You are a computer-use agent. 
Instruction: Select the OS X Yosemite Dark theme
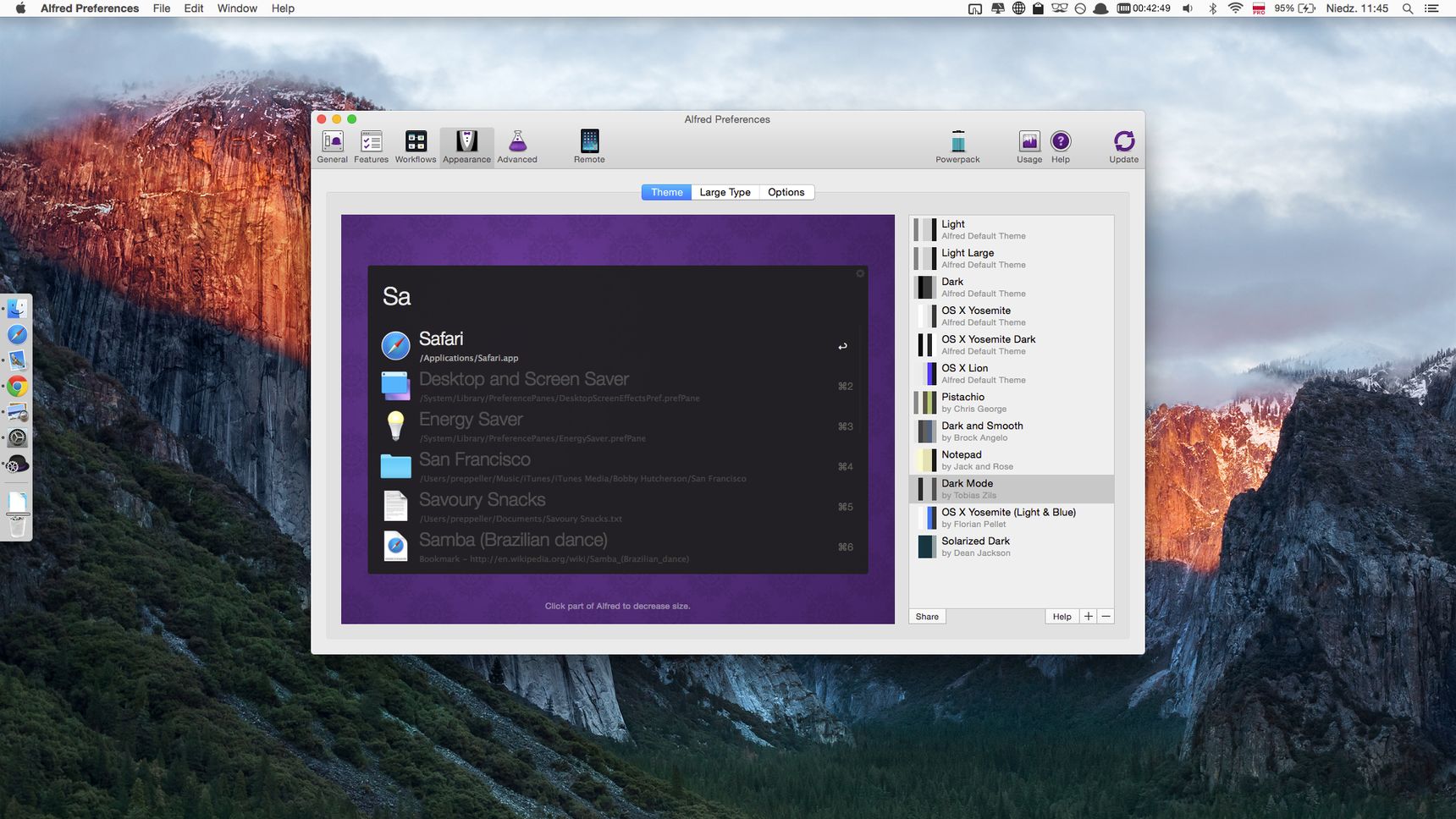click(1012, 344)
